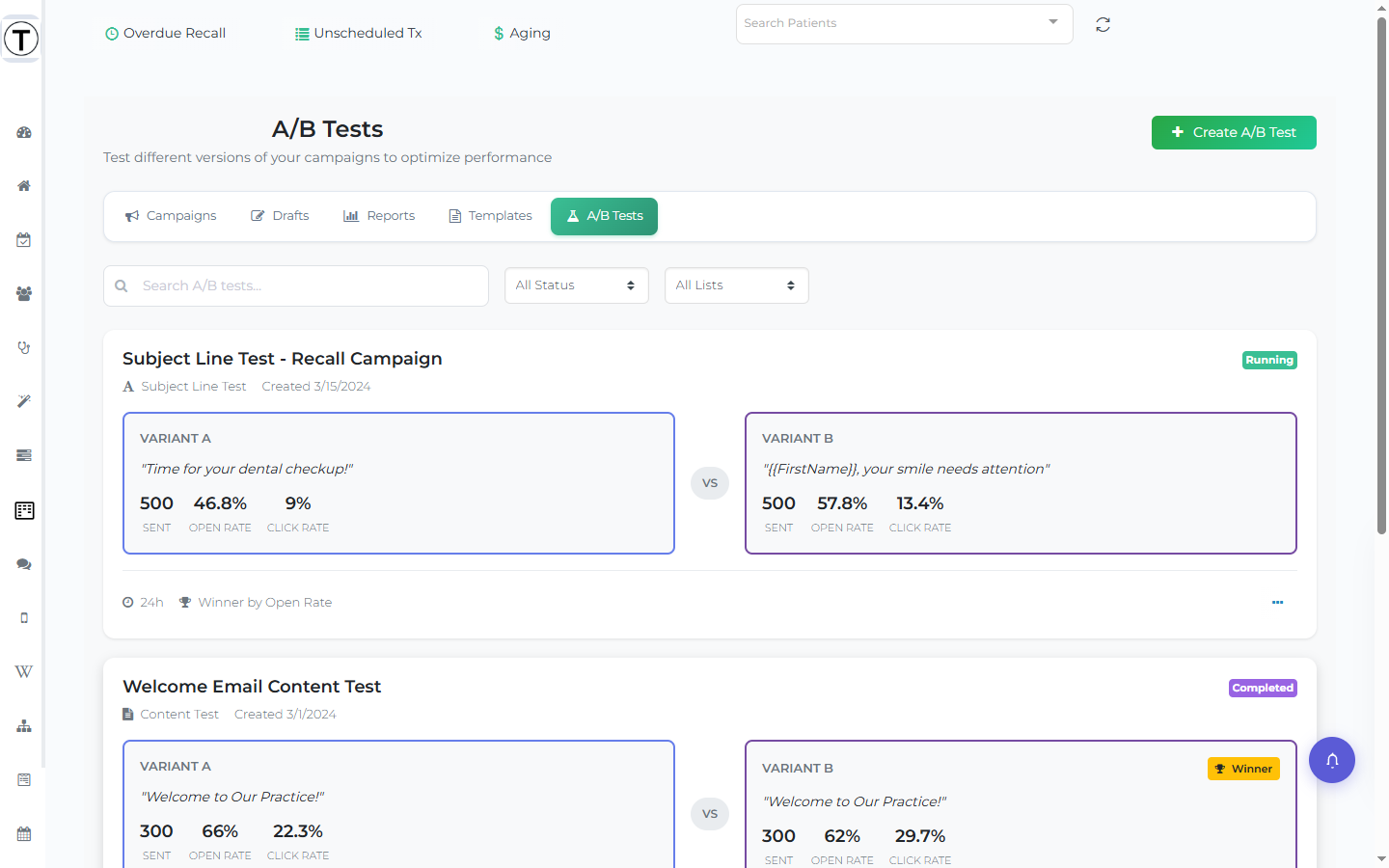Viewport: 1389px width, 868px height.
Task: Click the mobile phone icon in sidebar
Action: [x=24, y=618]
